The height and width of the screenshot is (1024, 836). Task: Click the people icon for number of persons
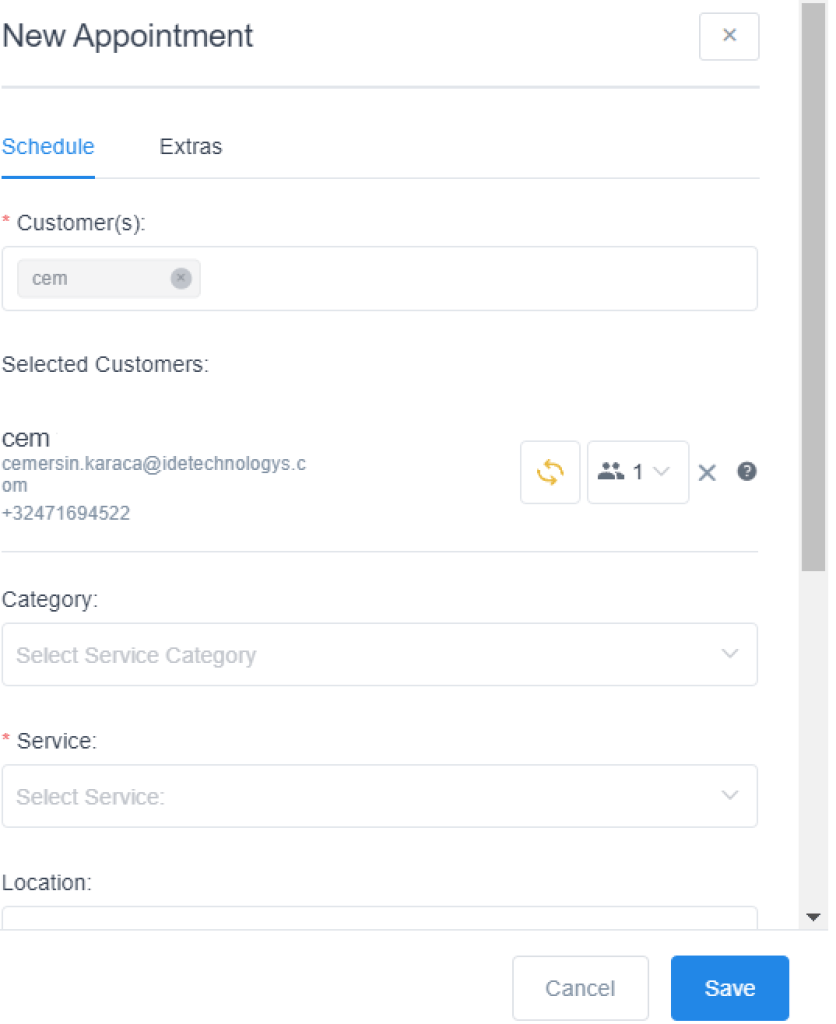click(611, 472)
